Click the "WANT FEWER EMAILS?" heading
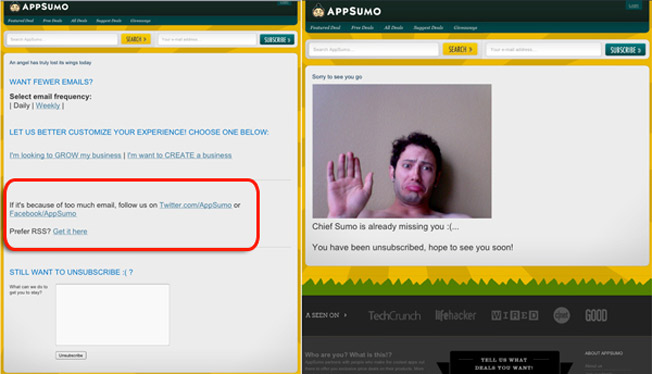This screenshot has width=652, height=374. [x=51, y=82]
